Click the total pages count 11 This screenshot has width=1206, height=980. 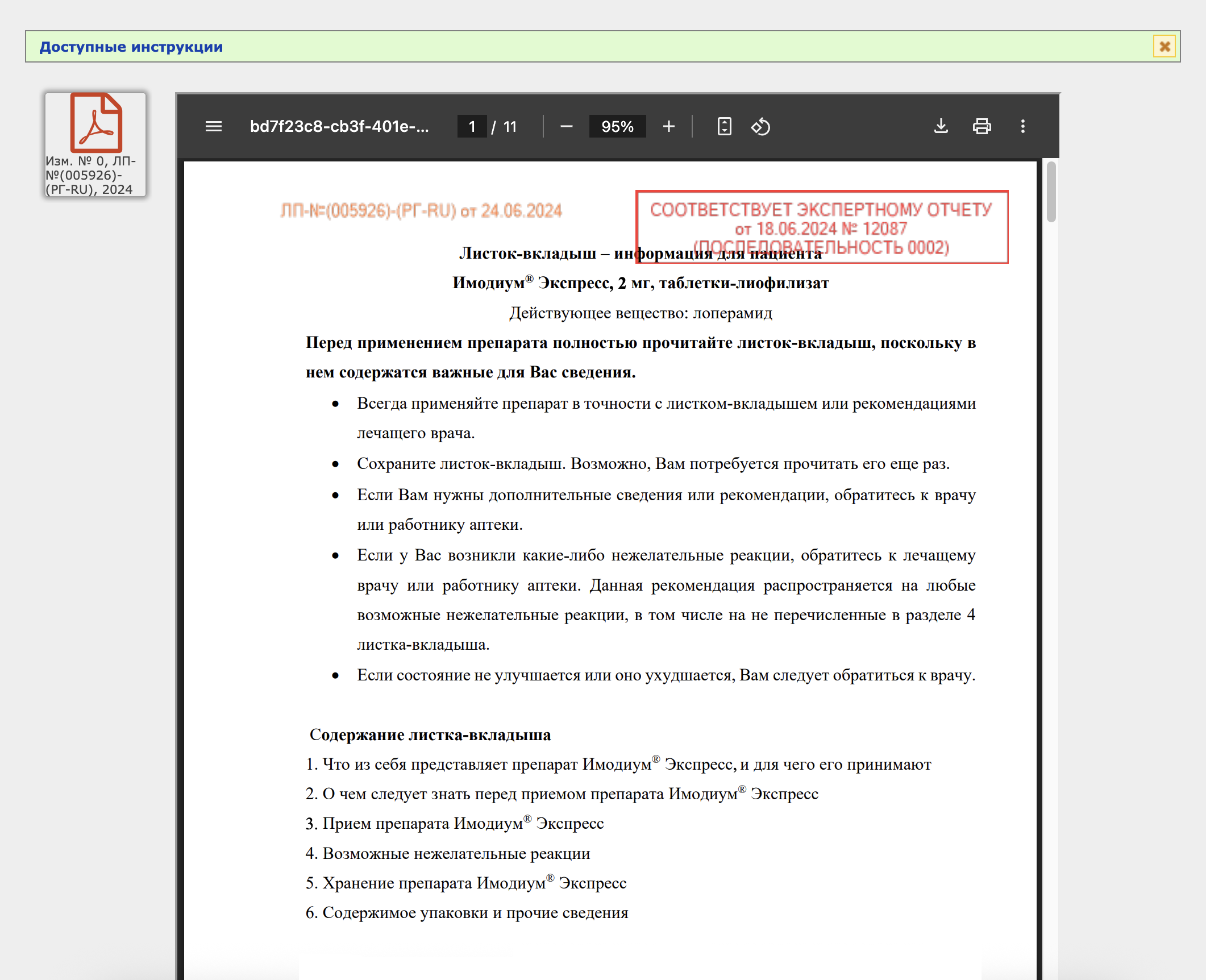(x=510, y=126)
